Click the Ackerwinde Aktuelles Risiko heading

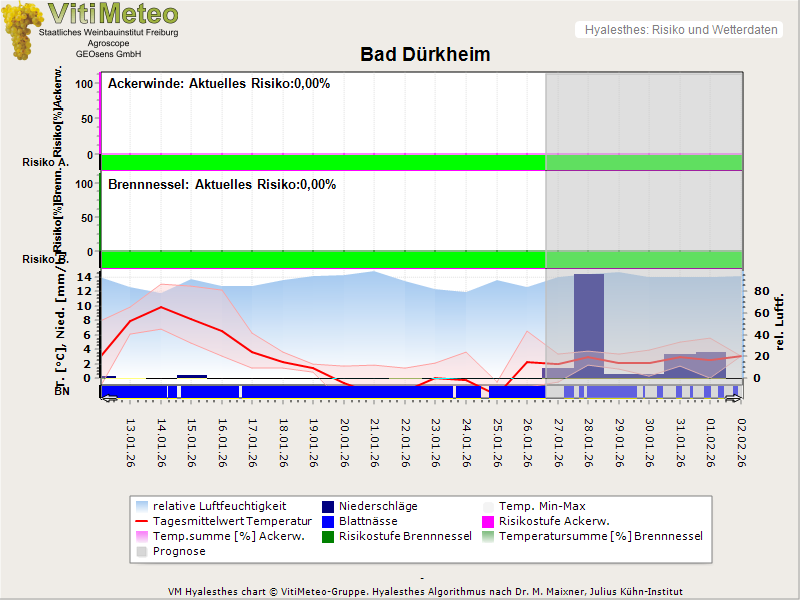point(218,84)
